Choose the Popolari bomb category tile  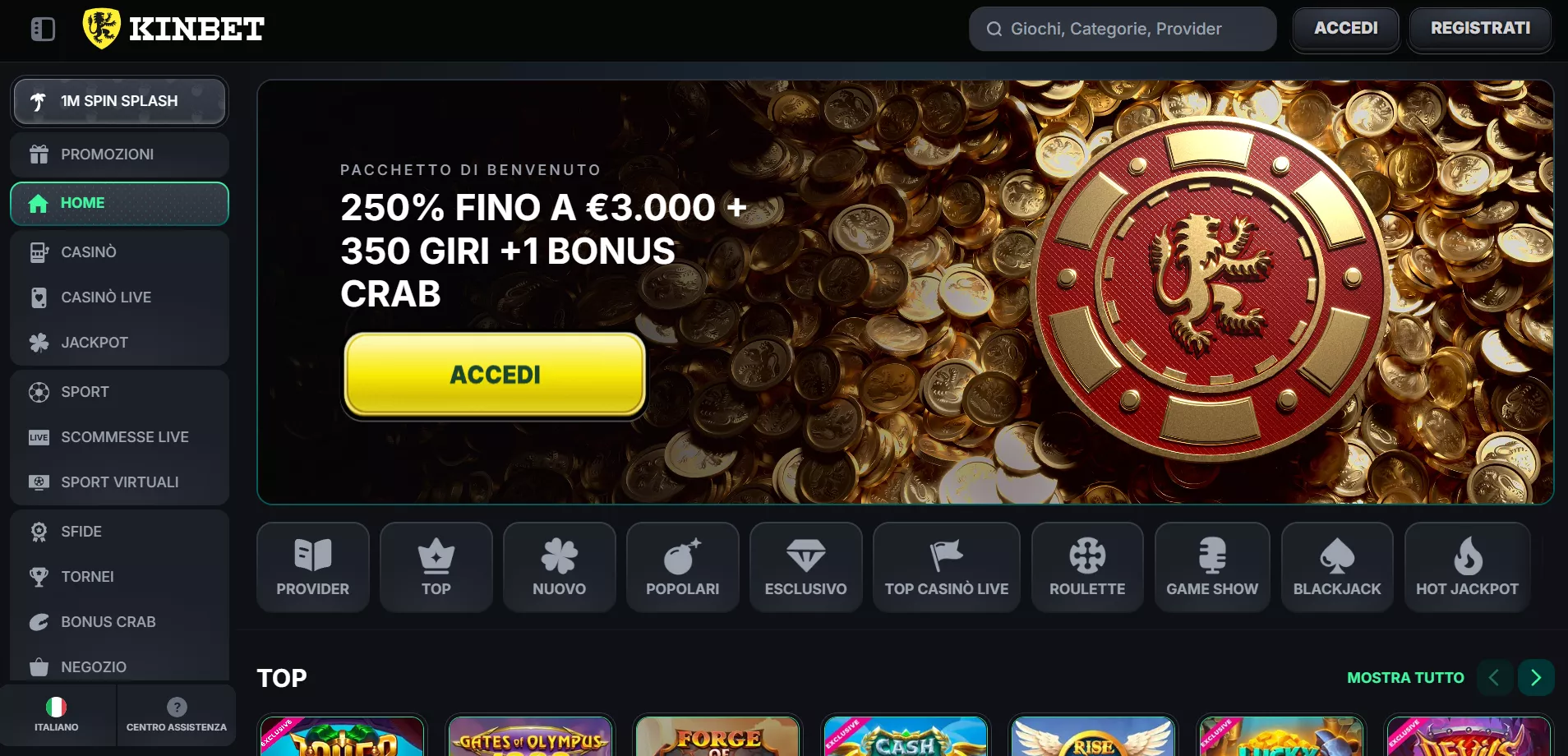[x=683, y=567]
